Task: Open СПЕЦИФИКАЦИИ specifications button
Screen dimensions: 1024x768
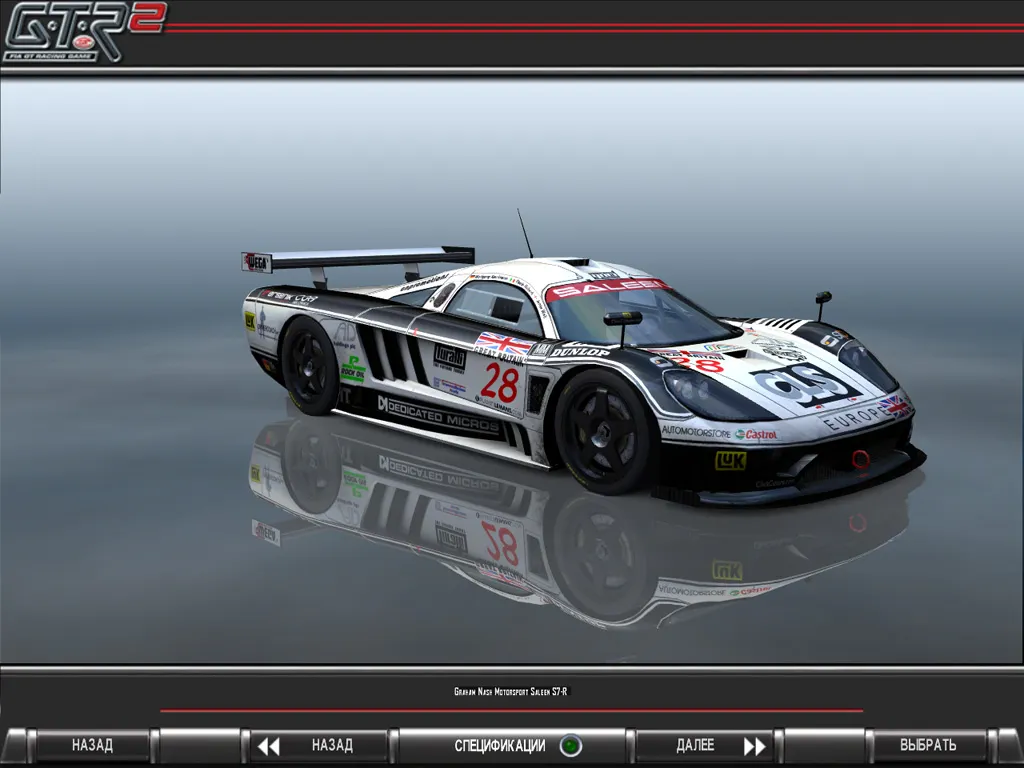Action: click(x=511, y=745)
